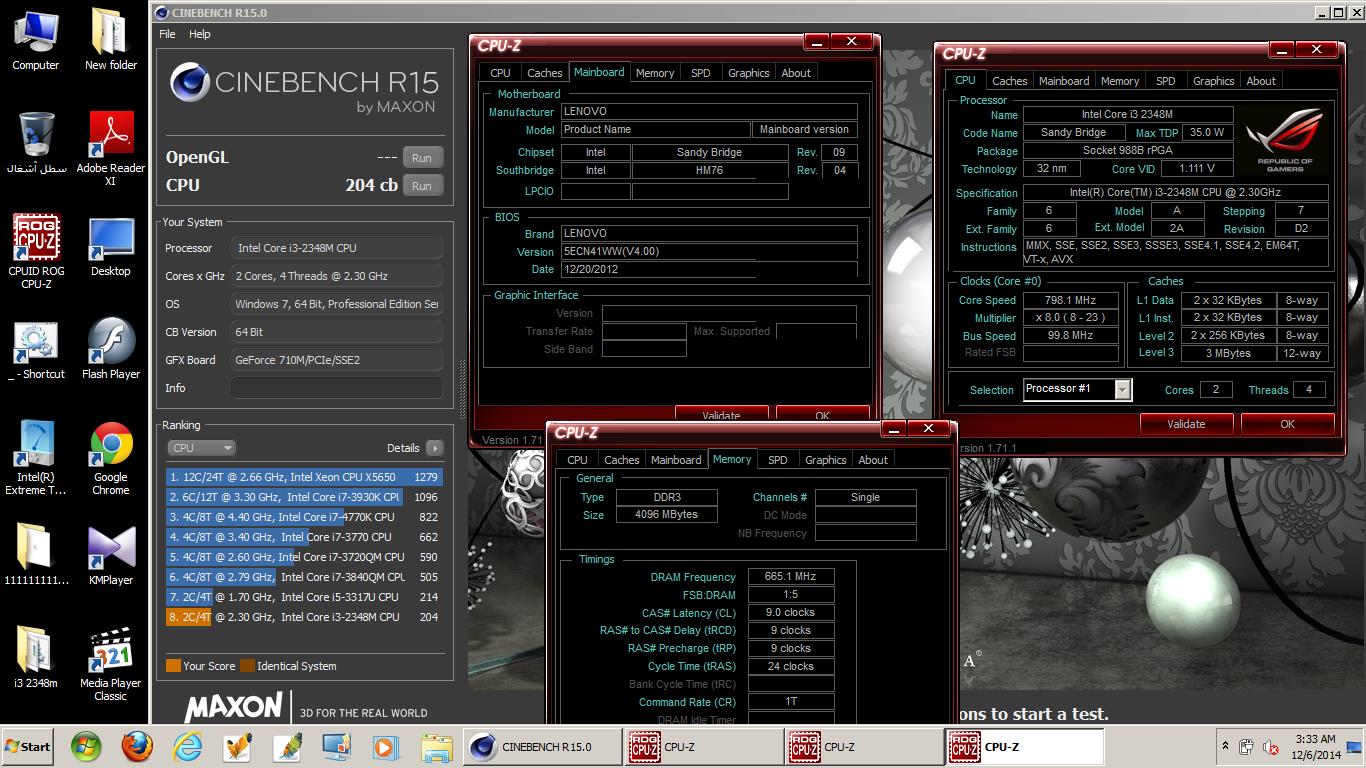
Task: Open Internet Explorer from the taskbar
Action: [187, 746]
